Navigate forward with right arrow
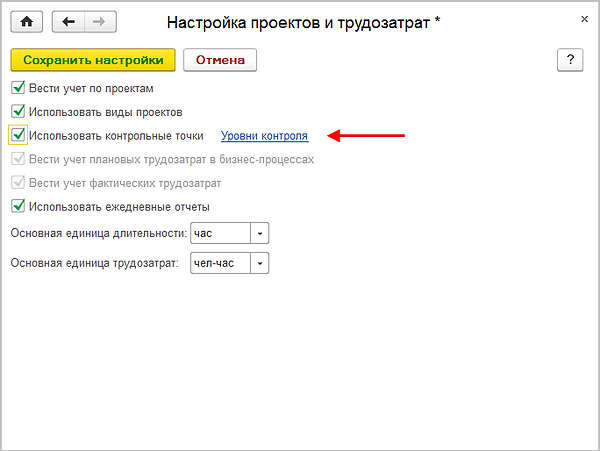Viewport: 600px width, 451px height. (x=100, y=22)
